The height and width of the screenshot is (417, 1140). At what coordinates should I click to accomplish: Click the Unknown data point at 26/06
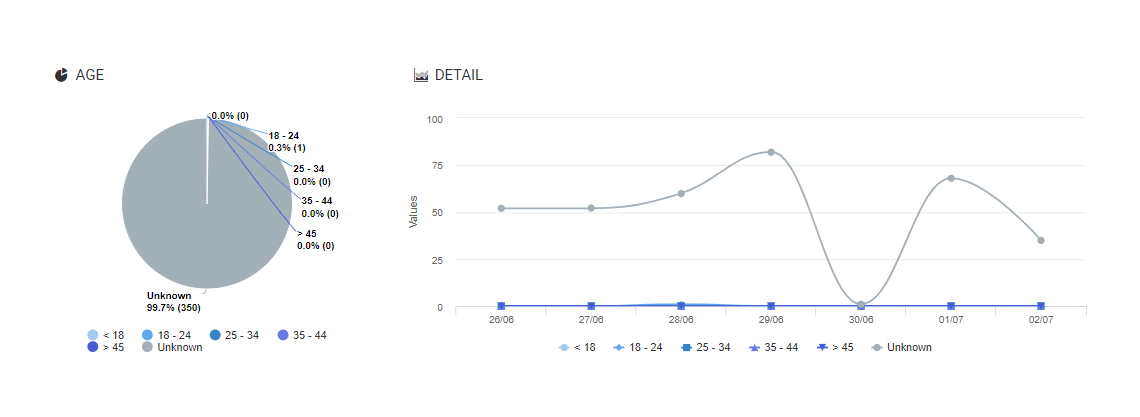[x=501, y=208]
